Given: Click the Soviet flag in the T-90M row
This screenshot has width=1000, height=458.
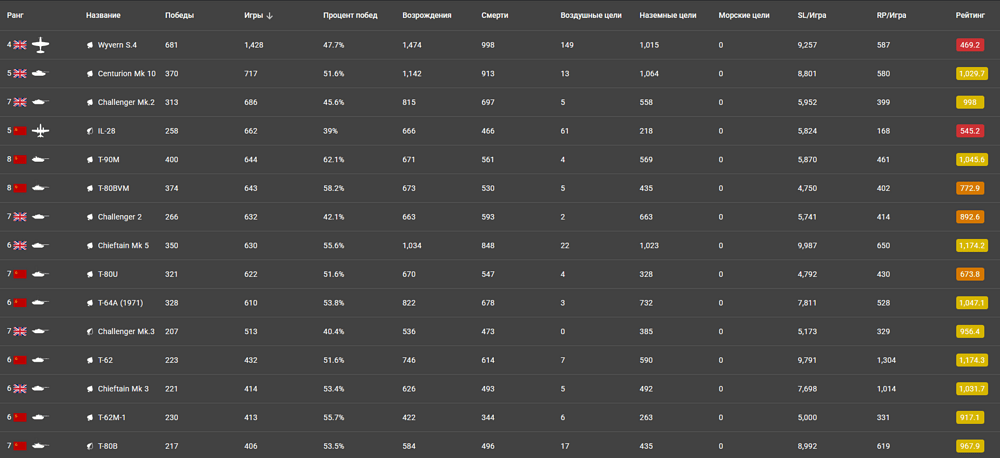Looking at the screenshot, I should point(20,160).
